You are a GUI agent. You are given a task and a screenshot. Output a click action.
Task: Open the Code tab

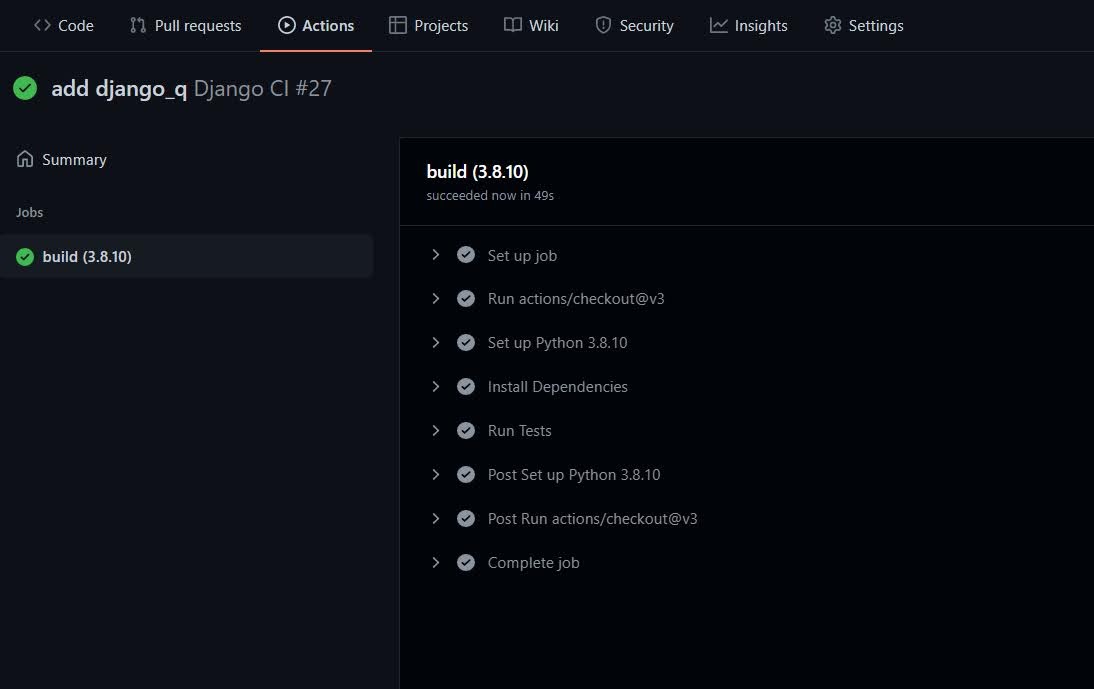[63, 26]
